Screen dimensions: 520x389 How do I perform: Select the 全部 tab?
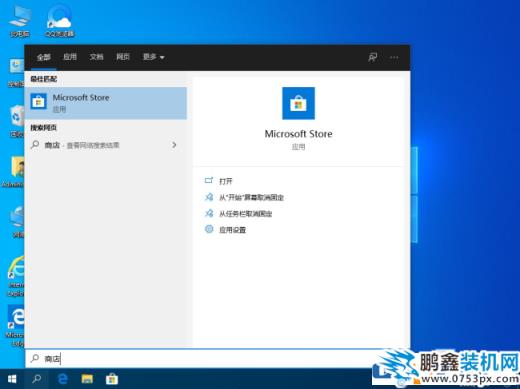click(44, 57)
